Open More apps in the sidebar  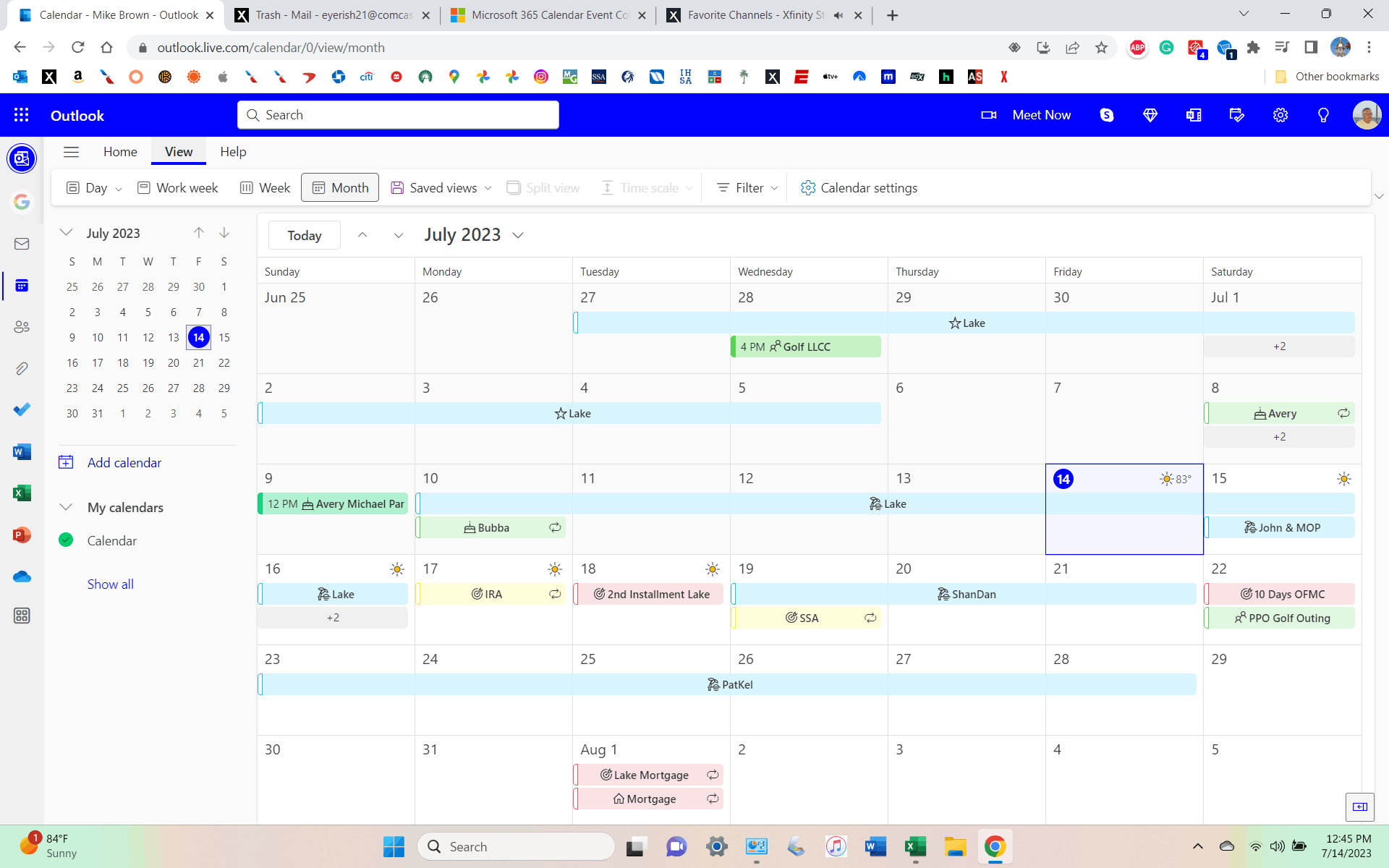click(x=22, y=616)
